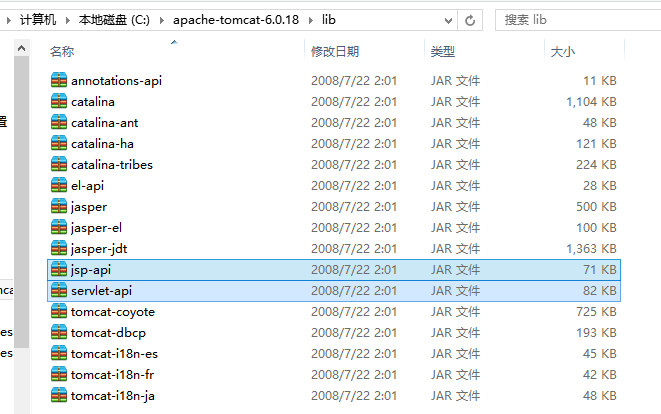Screen dimensions: 661x414
Task: Select the el-api file name
Action: point(87,186)
